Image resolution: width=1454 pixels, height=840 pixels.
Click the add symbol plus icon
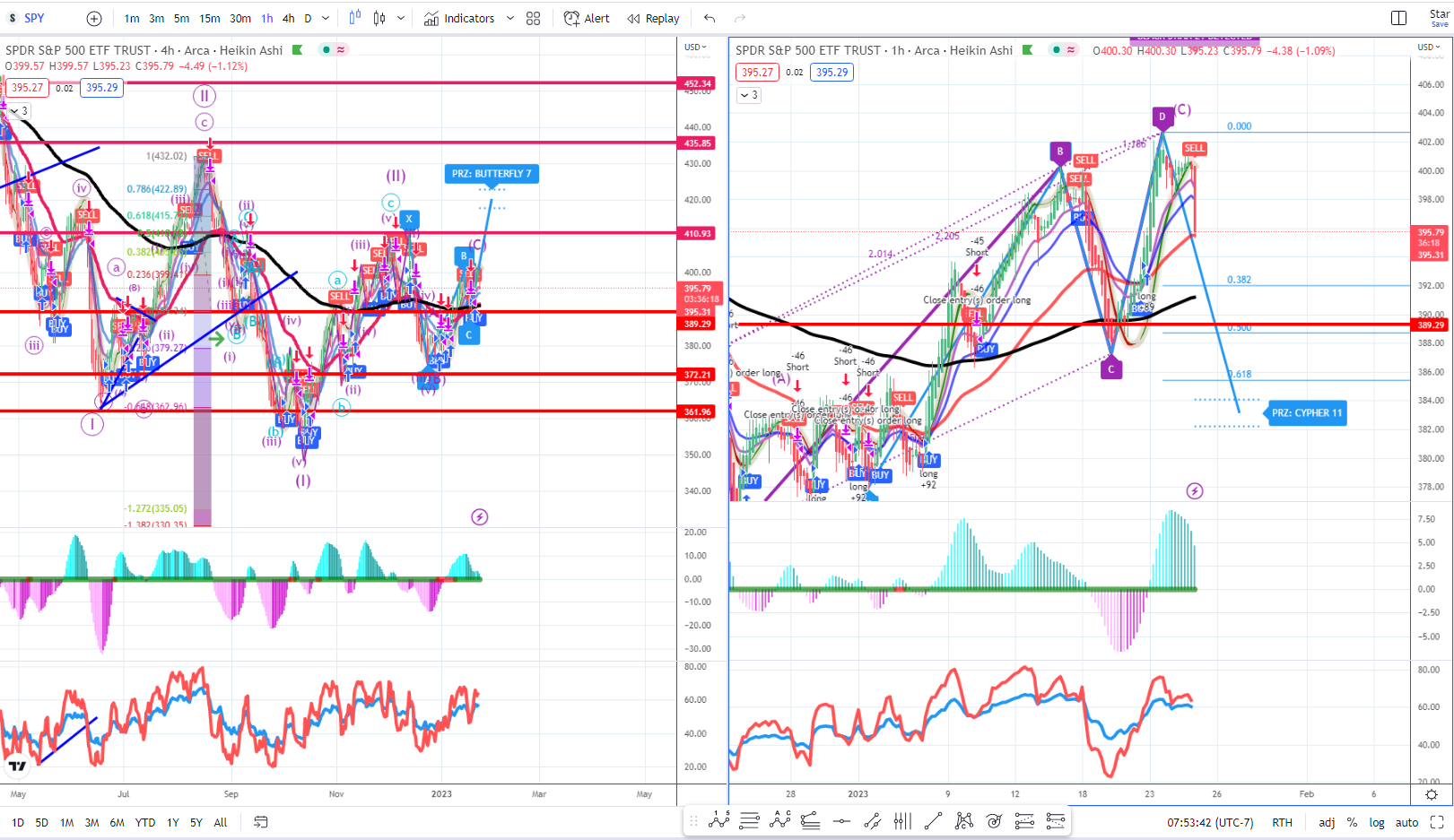coord(94,18)
